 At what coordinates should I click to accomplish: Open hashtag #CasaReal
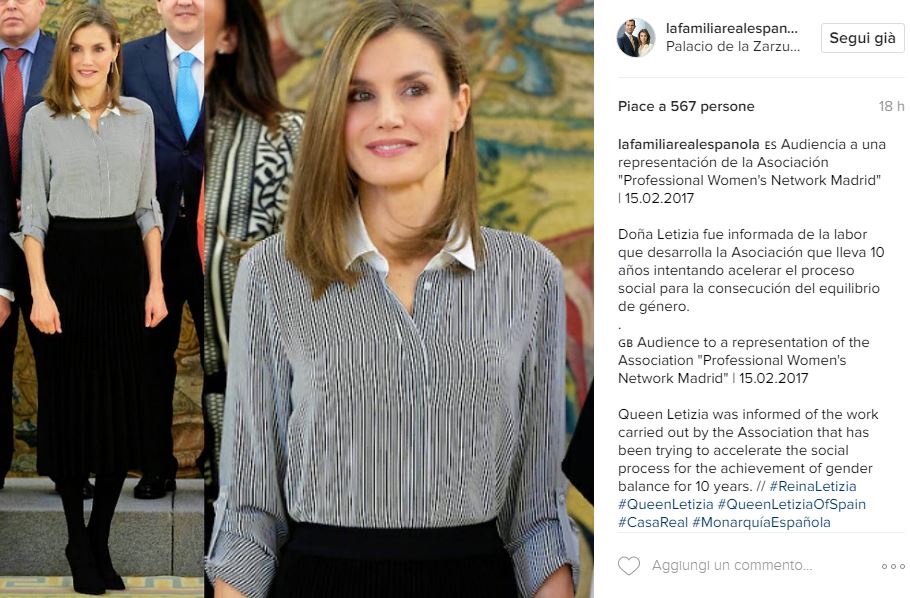[x=653, y=522]
